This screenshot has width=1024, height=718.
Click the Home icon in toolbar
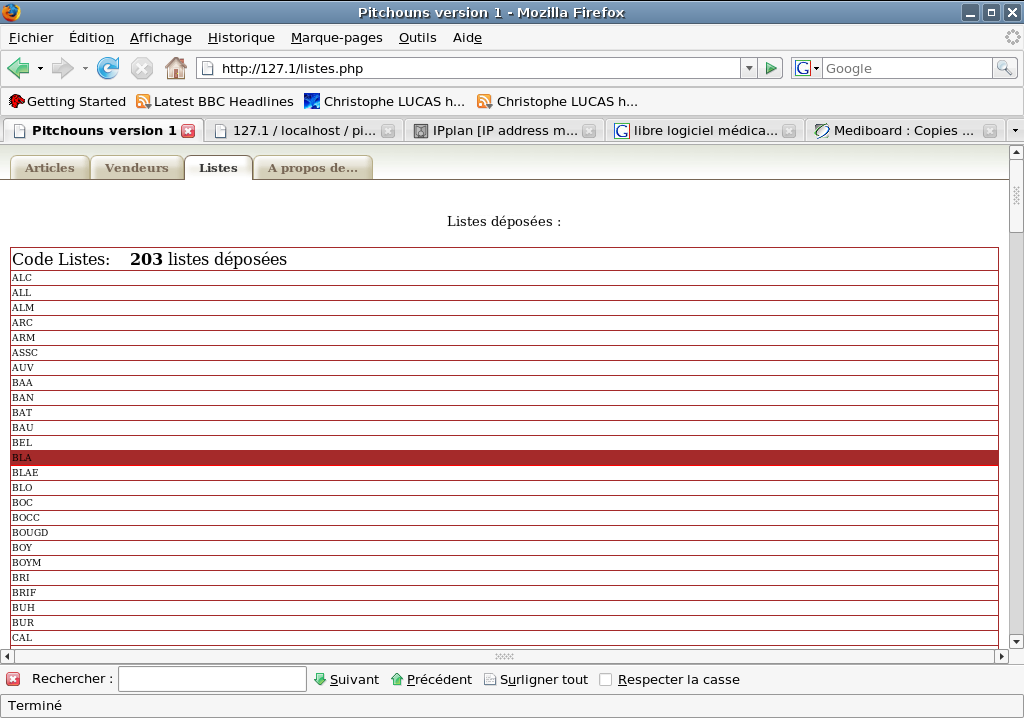[176, 68]
